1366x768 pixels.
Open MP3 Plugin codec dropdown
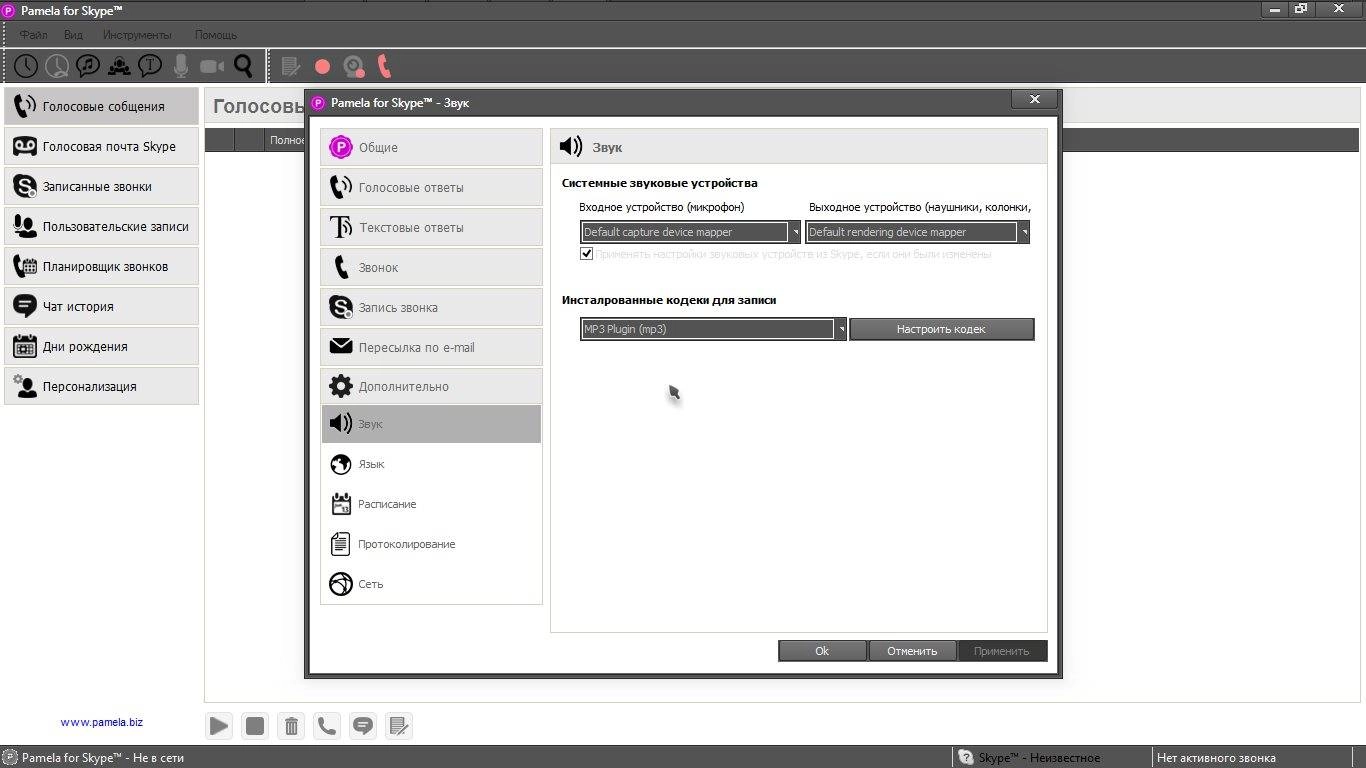tap(713, 329)
